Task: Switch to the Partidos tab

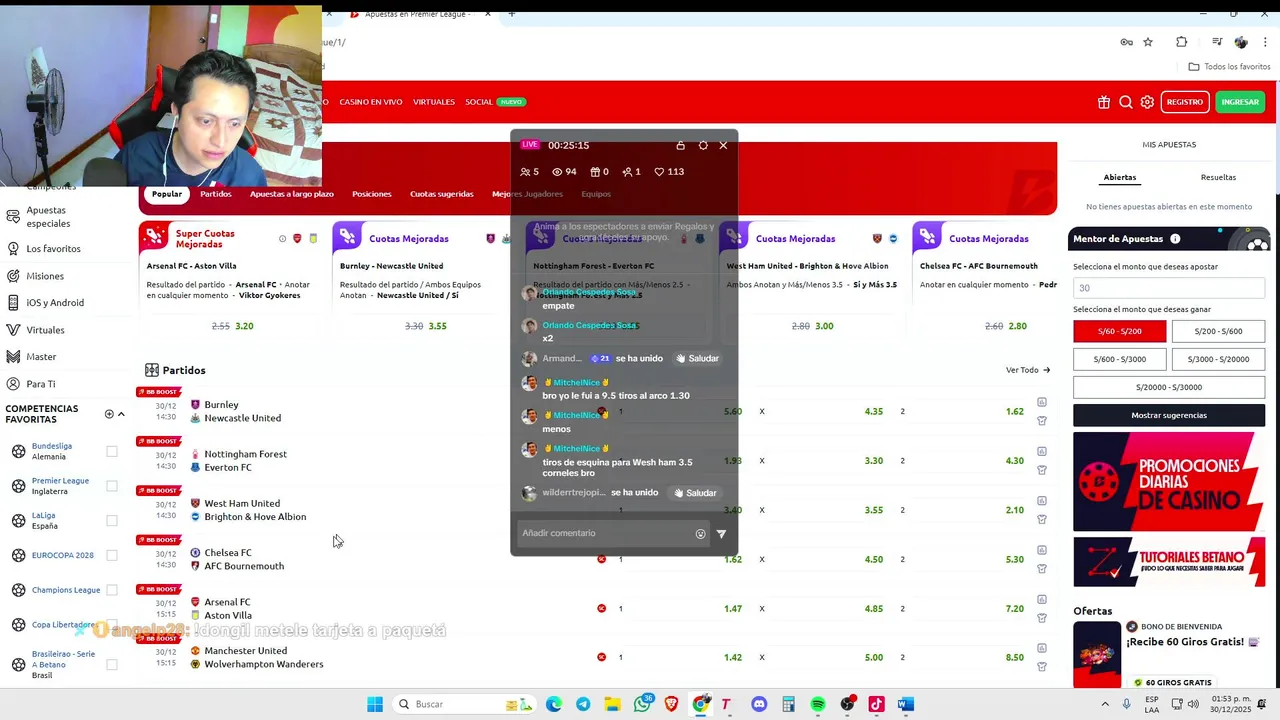Action: (x=215, y=194)
